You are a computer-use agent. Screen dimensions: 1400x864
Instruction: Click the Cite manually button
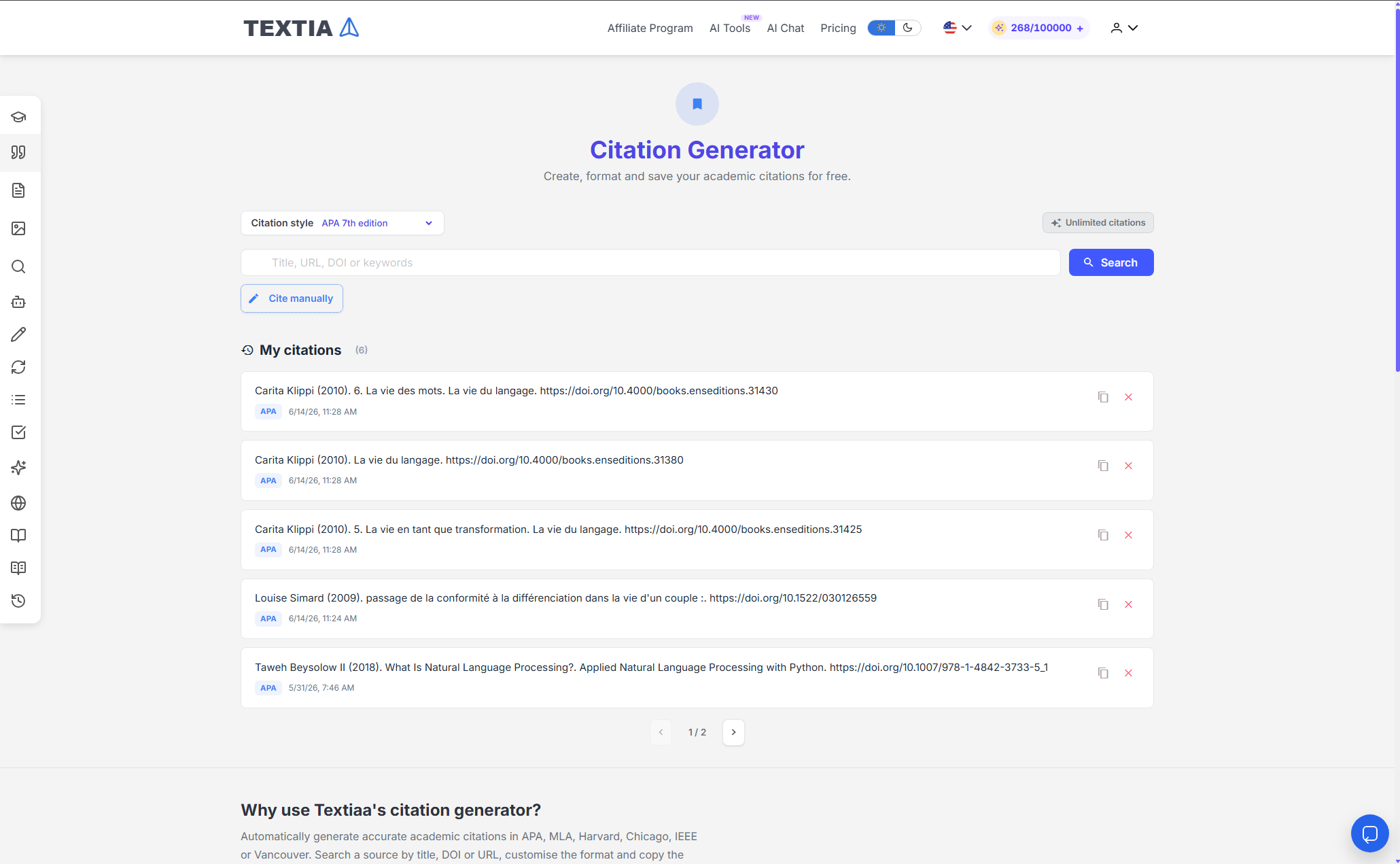(292, 298)
